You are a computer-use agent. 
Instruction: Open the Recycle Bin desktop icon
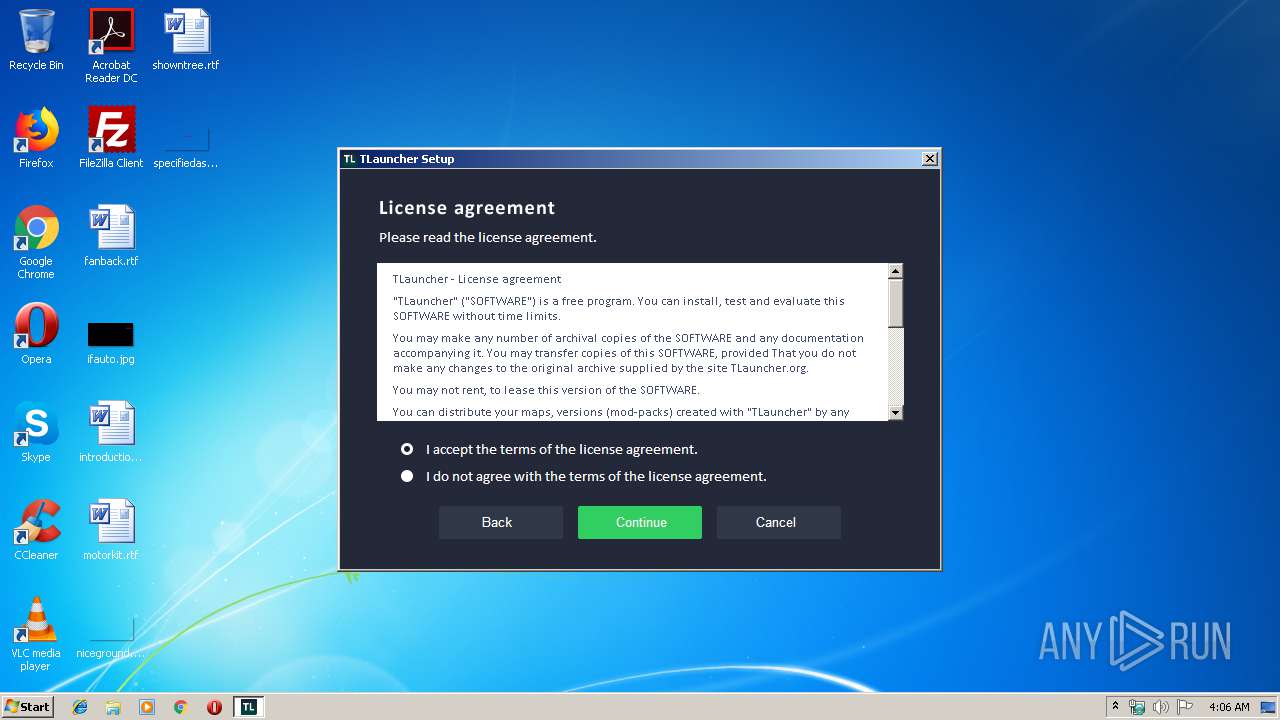tap(36, 40)
